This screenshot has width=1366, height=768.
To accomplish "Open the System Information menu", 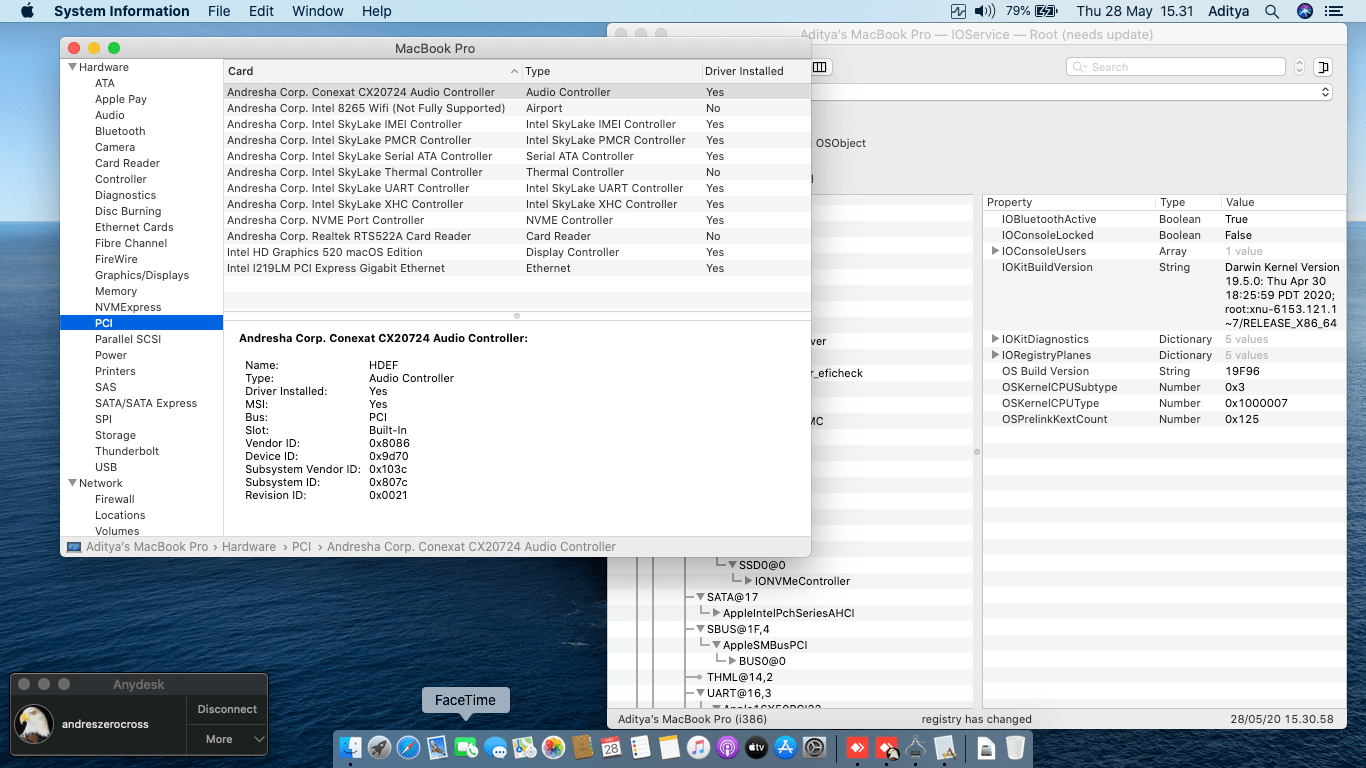I will click(121, 11).
